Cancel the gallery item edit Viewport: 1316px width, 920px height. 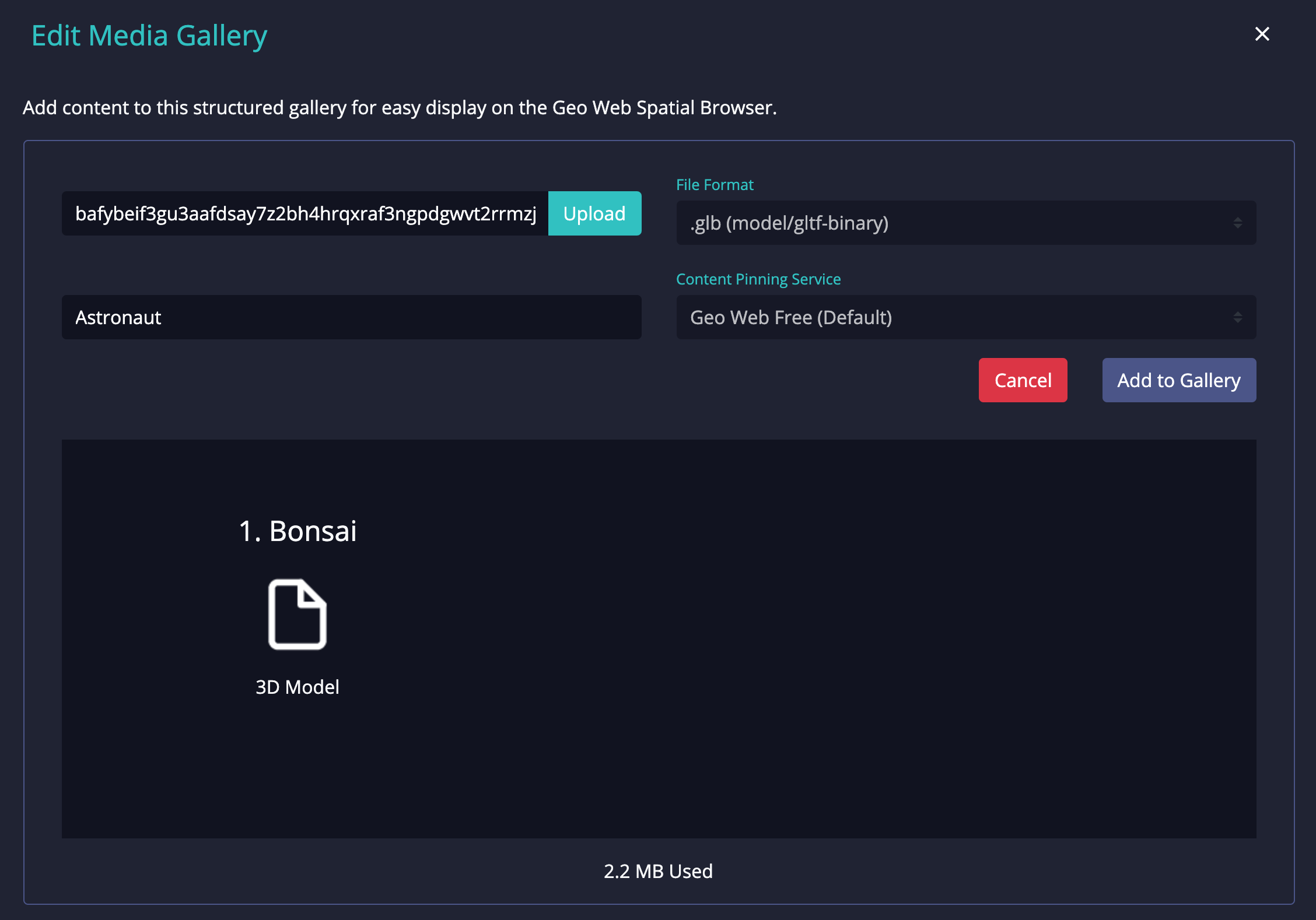tap(1023, 380)
